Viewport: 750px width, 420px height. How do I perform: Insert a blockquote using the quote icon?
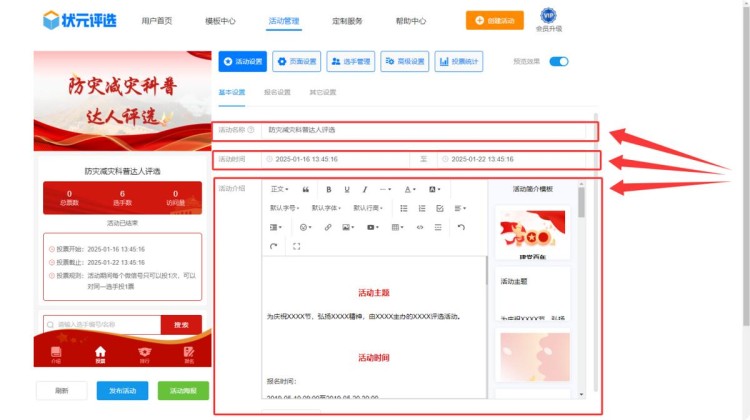pyautogui.click(x=306, y=189)
